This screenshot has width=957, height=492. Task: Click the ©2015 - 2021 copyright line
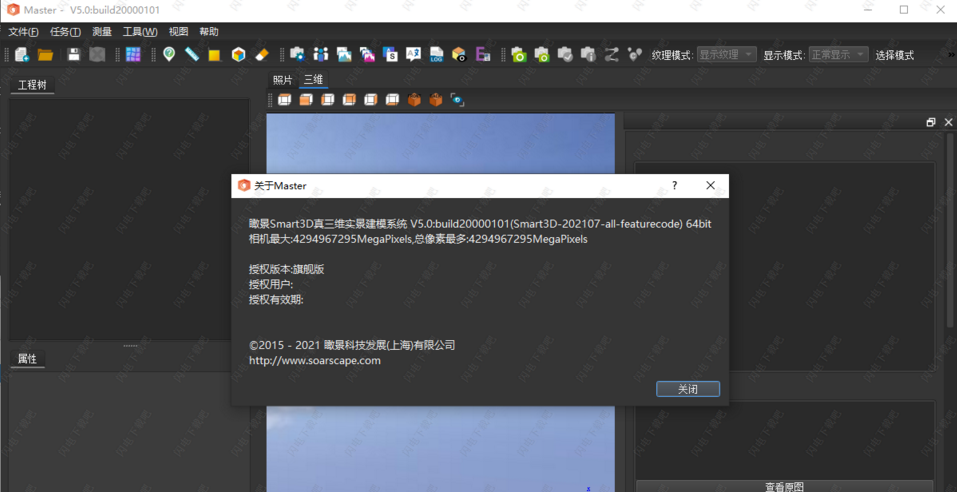352,345
